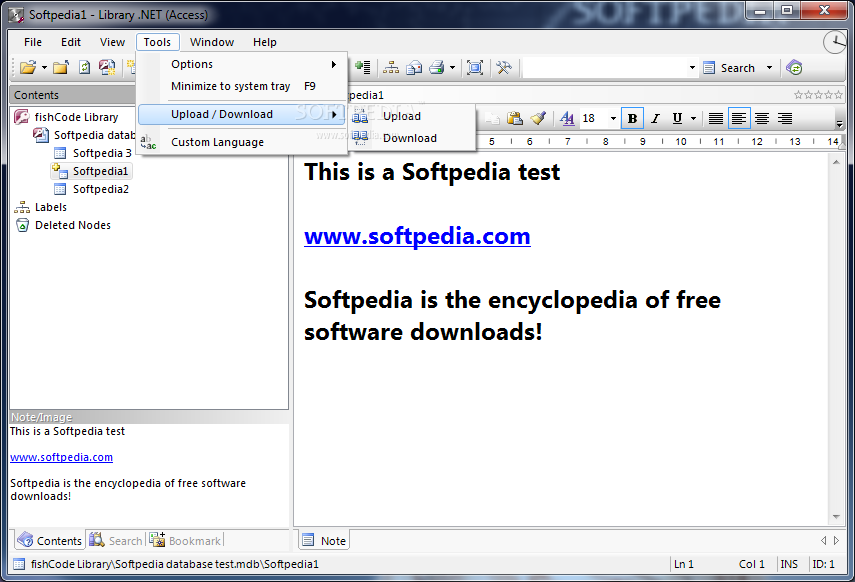Viewport: 855px width, 582px height.
Task: Open the search combo box dropdown arrow
Action: coord(692,68)
